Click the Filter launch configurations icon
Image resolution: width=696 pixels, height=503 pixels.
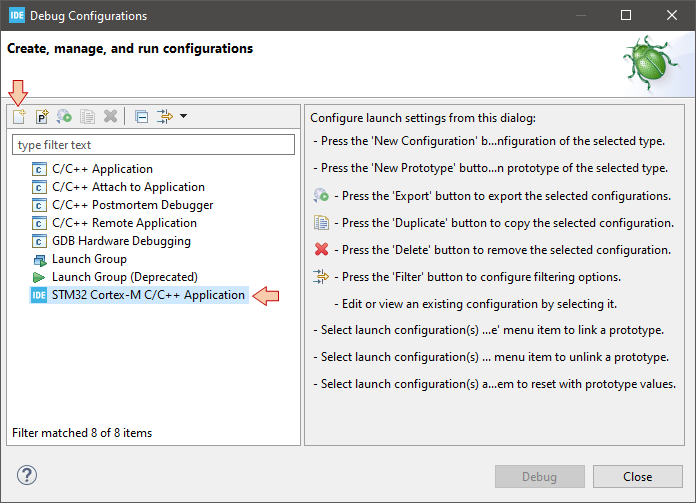(165, 116)
